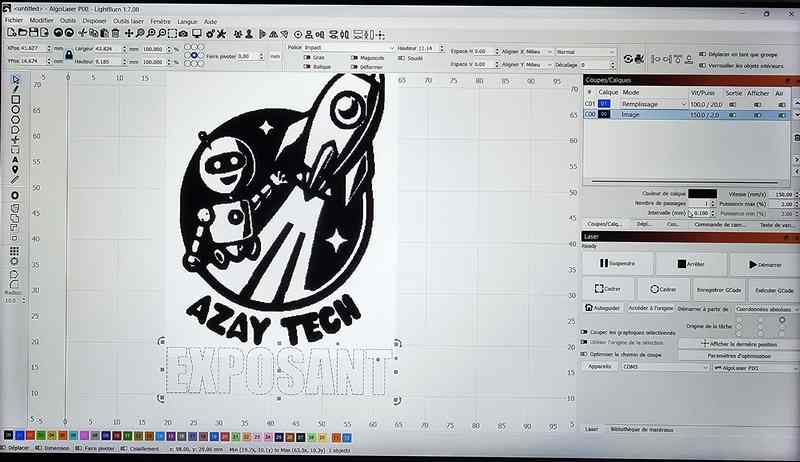The image size is (800, 462).
Task: Open the Aide menu
Action: [x=210, y=22]
